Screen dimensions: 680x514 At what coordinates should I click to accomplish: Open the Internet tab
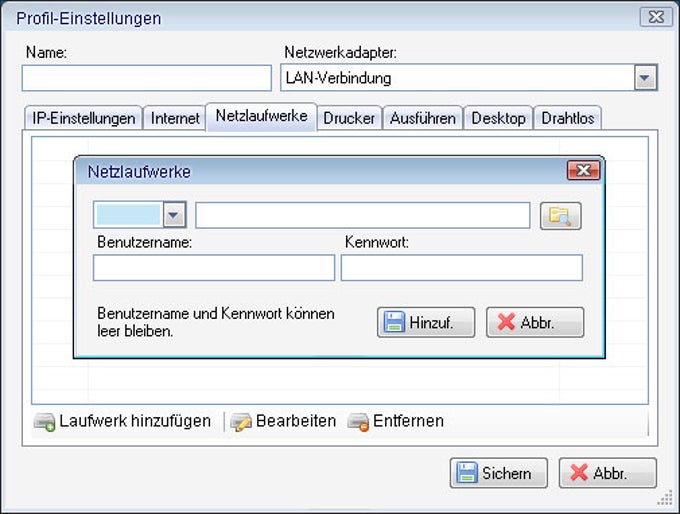coord(175,118)
